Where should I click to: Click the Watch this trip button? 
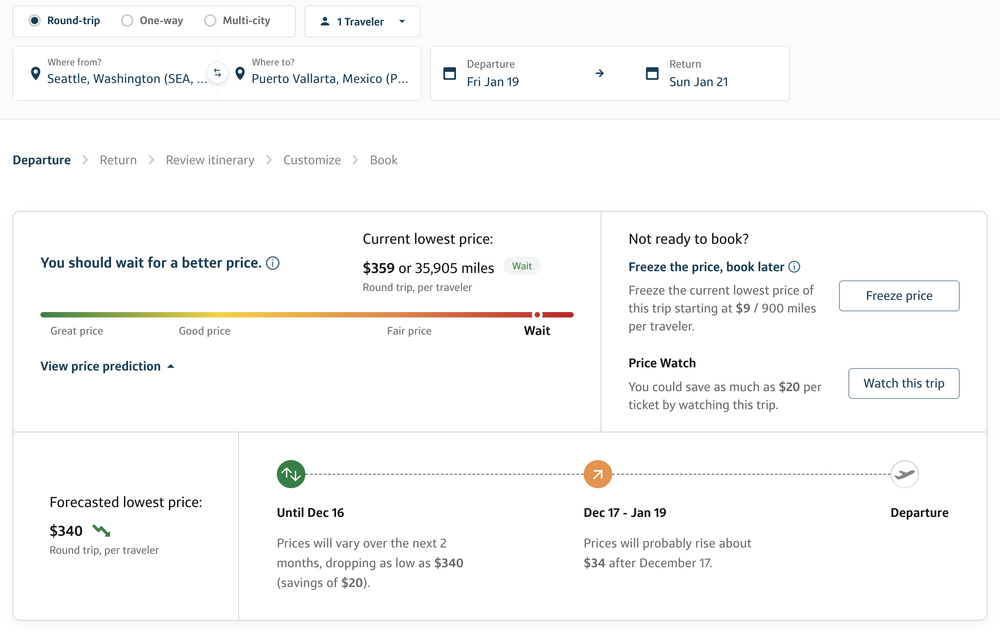point(903,383)
